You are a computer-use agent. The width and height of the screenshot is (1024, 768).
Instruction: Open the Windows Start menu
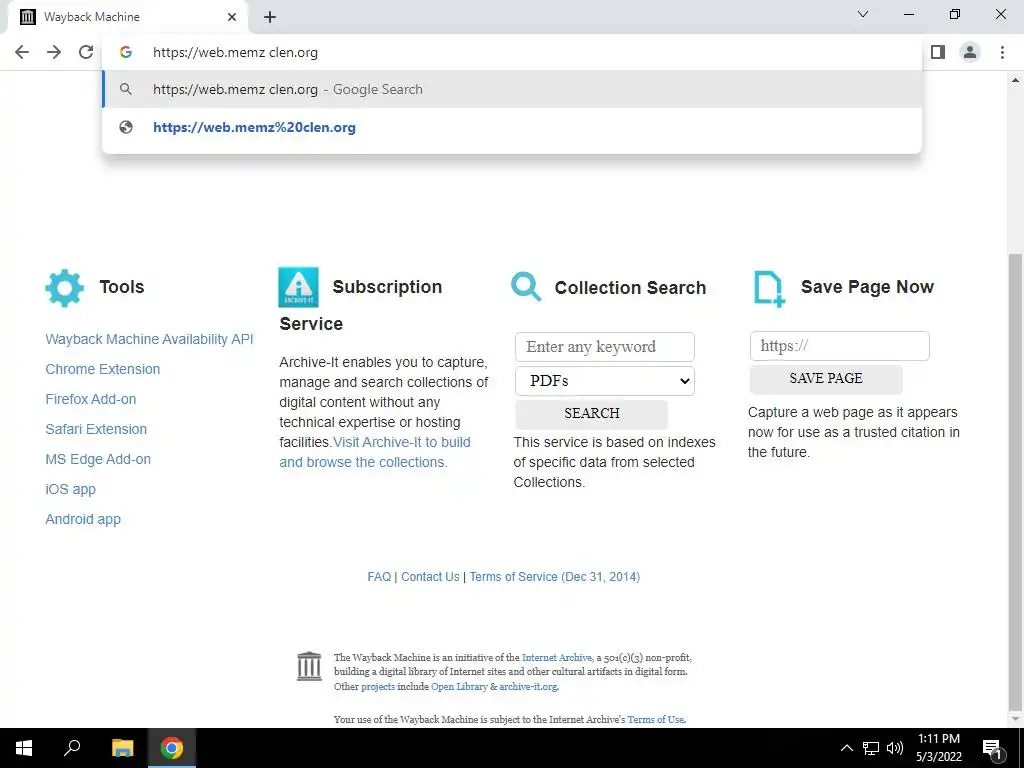(x=24, y=748)
